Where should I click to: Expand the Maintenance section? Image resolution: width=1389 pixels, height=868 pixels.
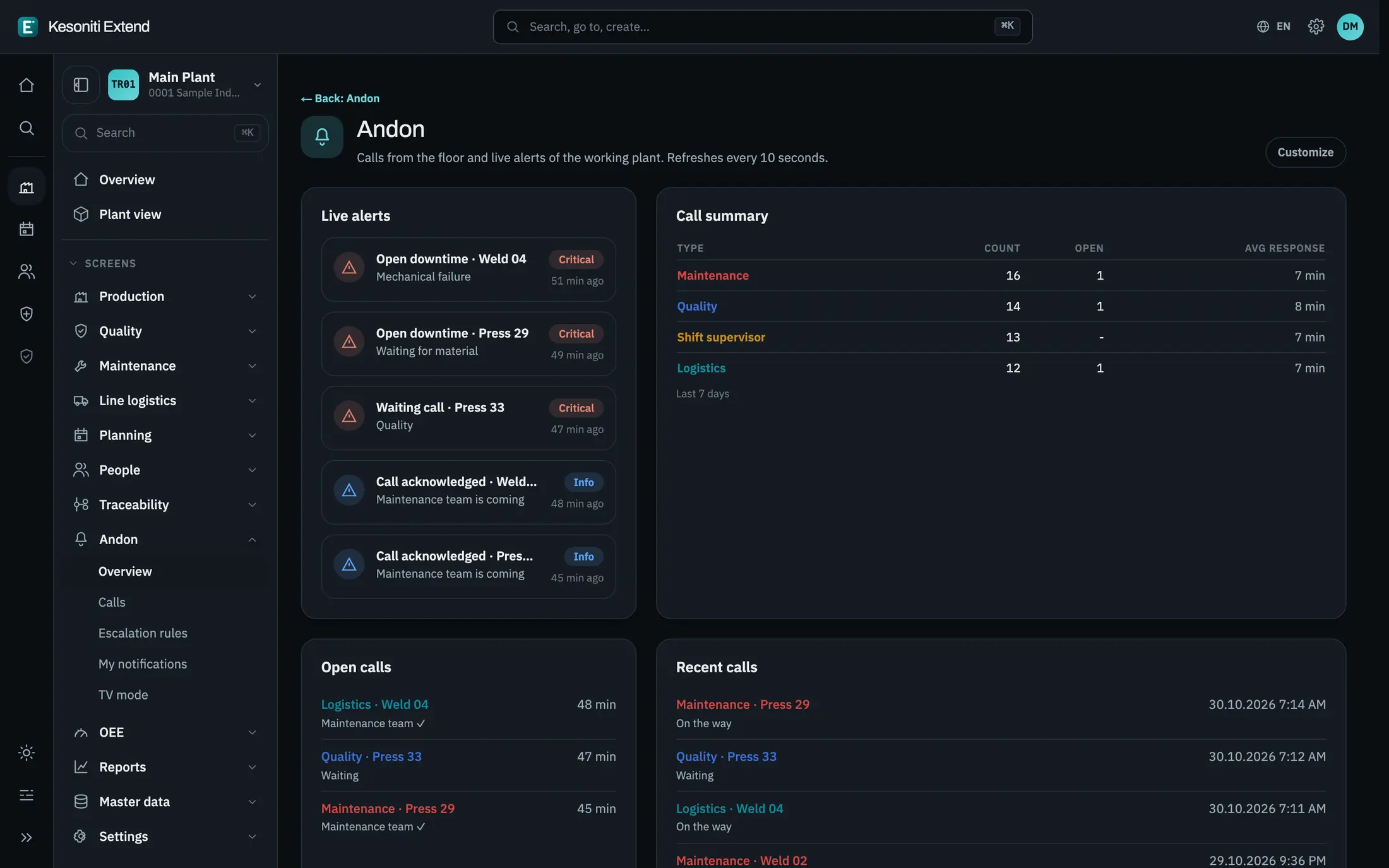(x=165, y=366)
